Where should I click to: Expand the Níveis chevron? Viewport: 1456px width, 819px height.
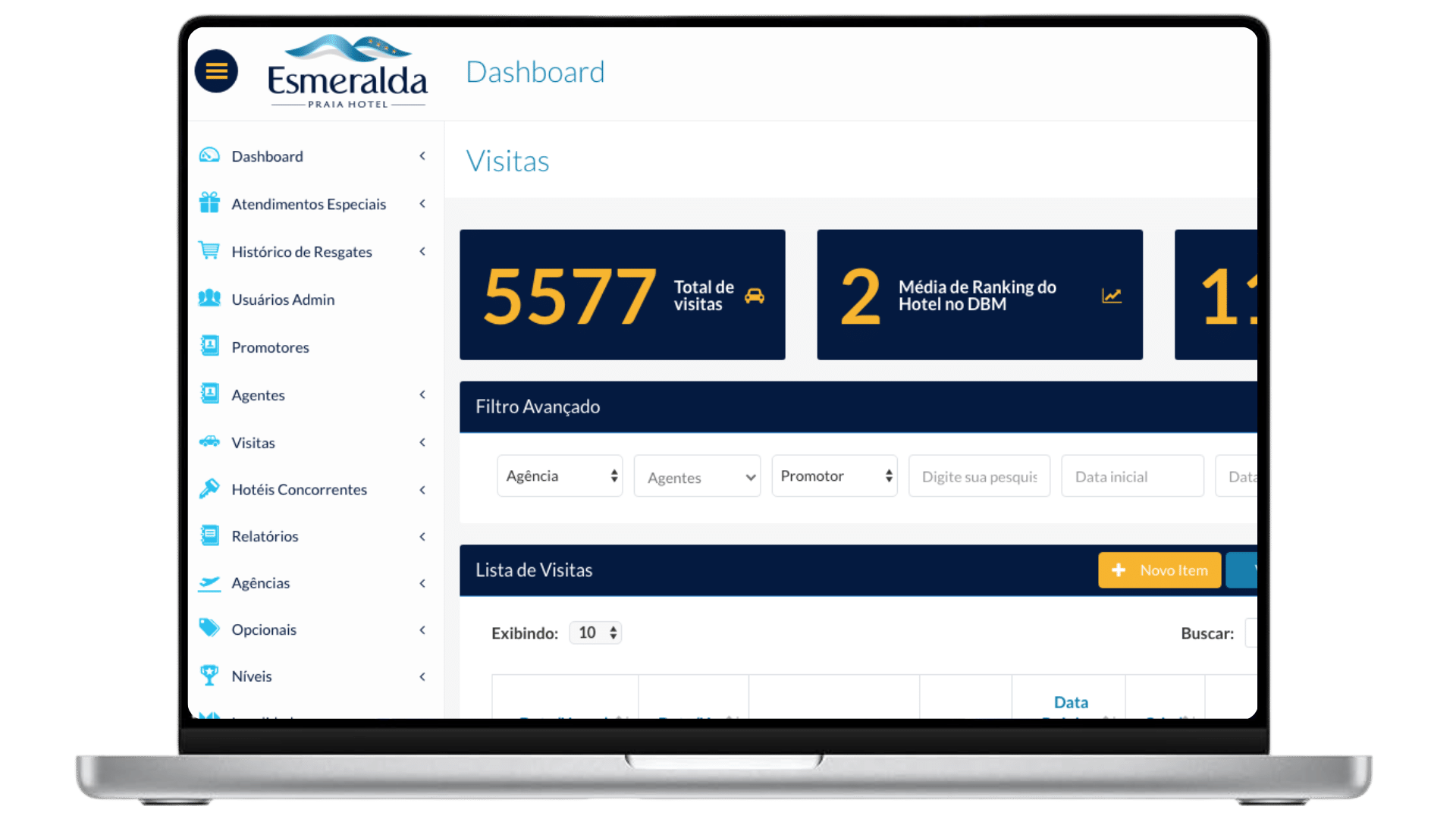[x=422, y=676]
